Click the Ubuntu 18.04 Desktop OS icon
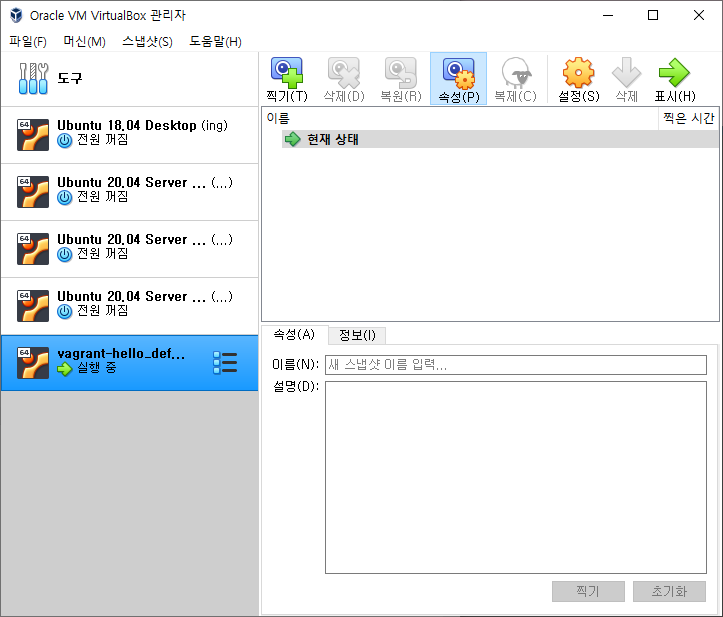Screen dimensions: 723x617 [33, 135]
